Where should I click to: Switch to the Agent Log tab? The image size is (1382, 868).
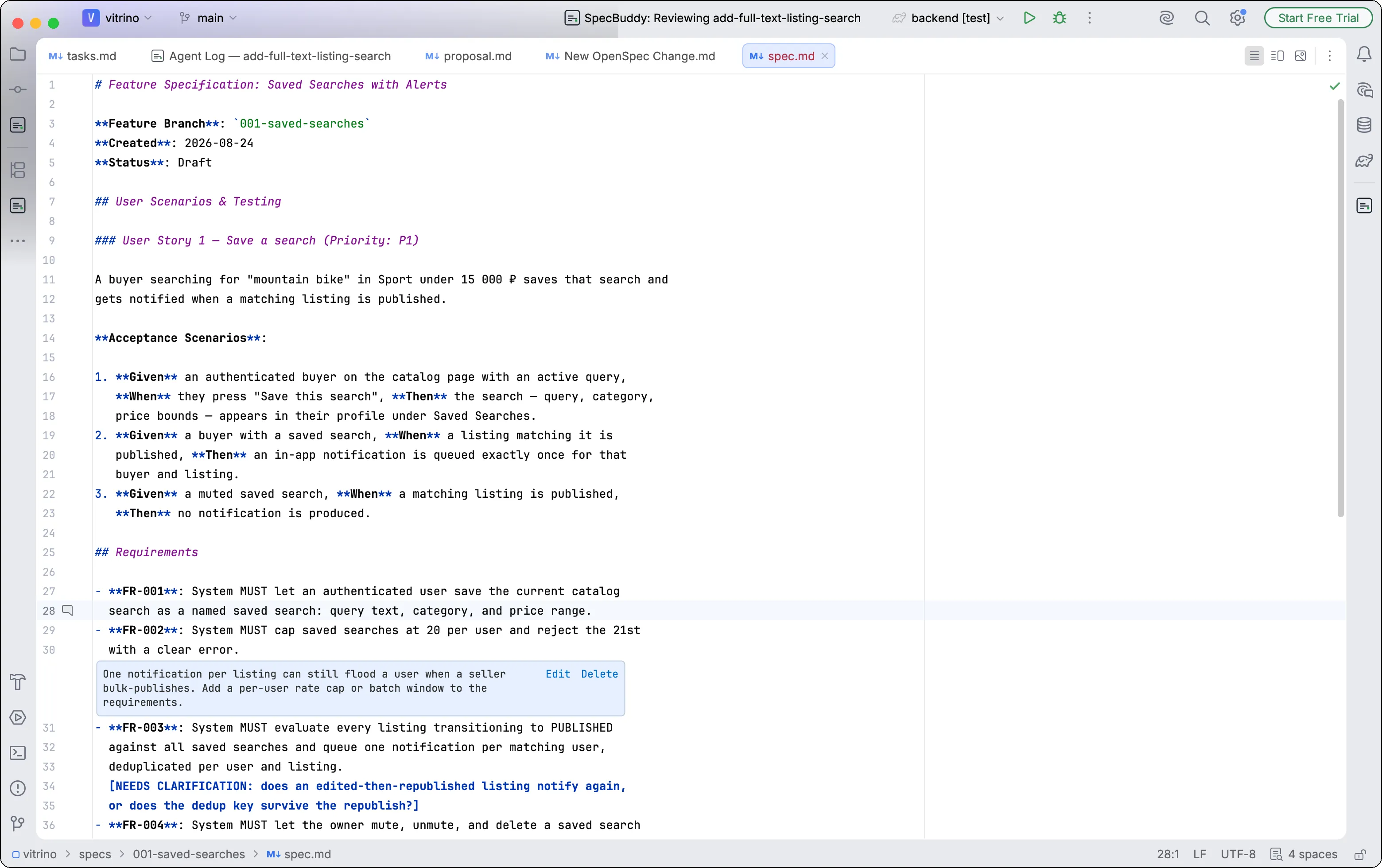click(x=271, y=56)
